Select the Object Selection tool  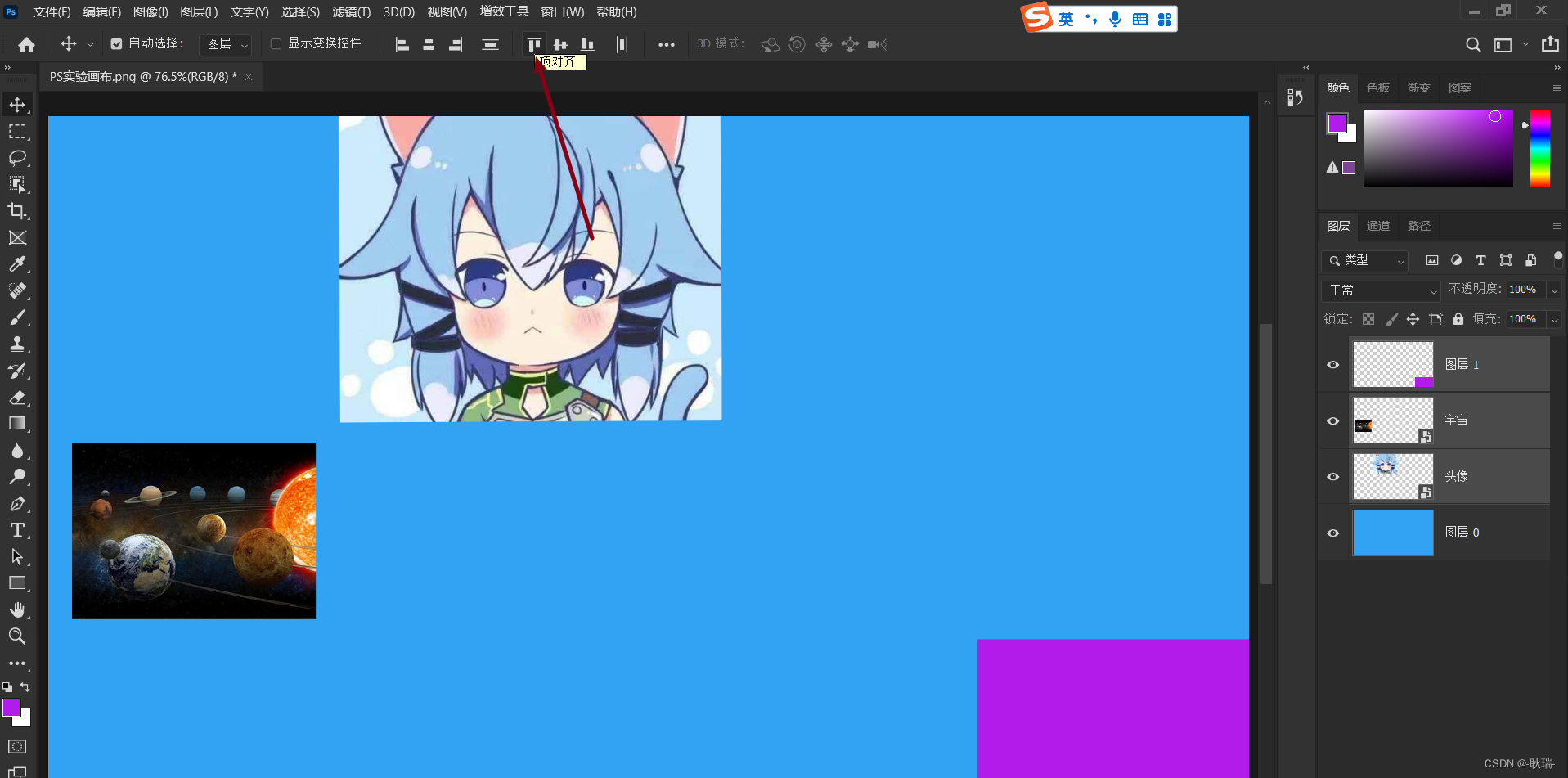click(17, 185)
